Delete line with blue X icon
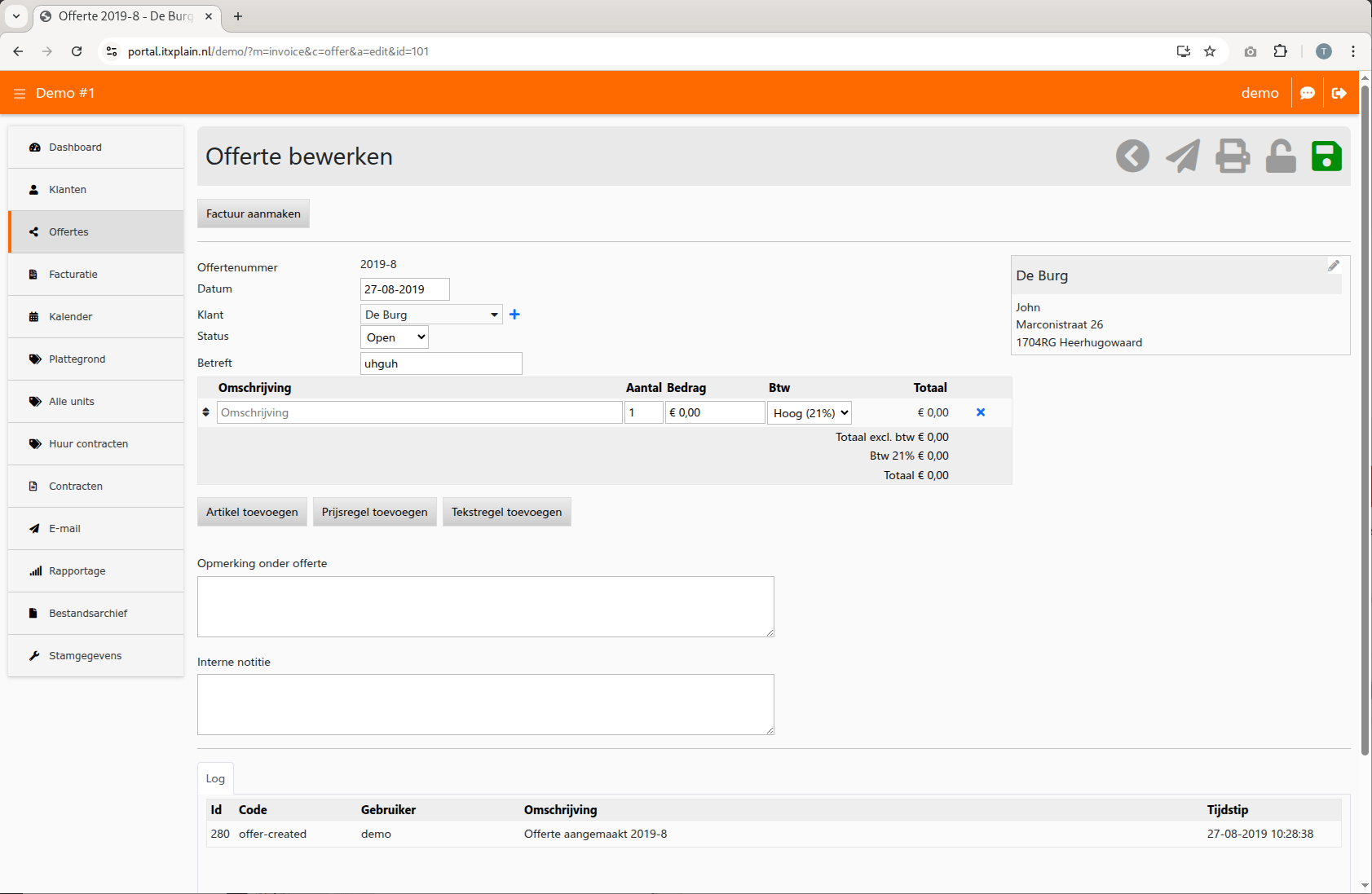 pyautogui.click(x=981, y=412)
